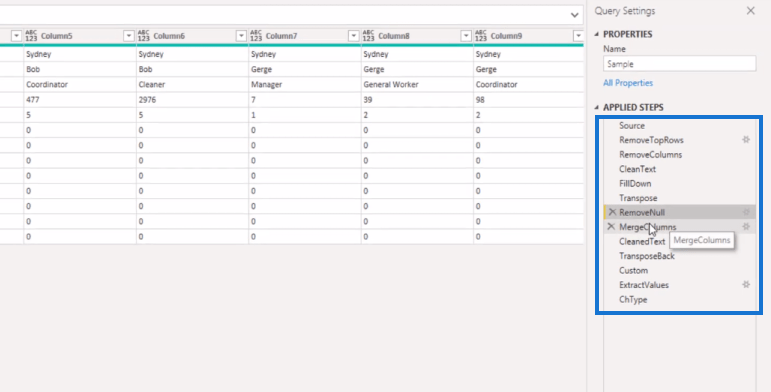Image resolution: width=771 pixels, height=392 pixels.
Task: Open settings gear for RemoveNull step
Action: coord(746,212)
